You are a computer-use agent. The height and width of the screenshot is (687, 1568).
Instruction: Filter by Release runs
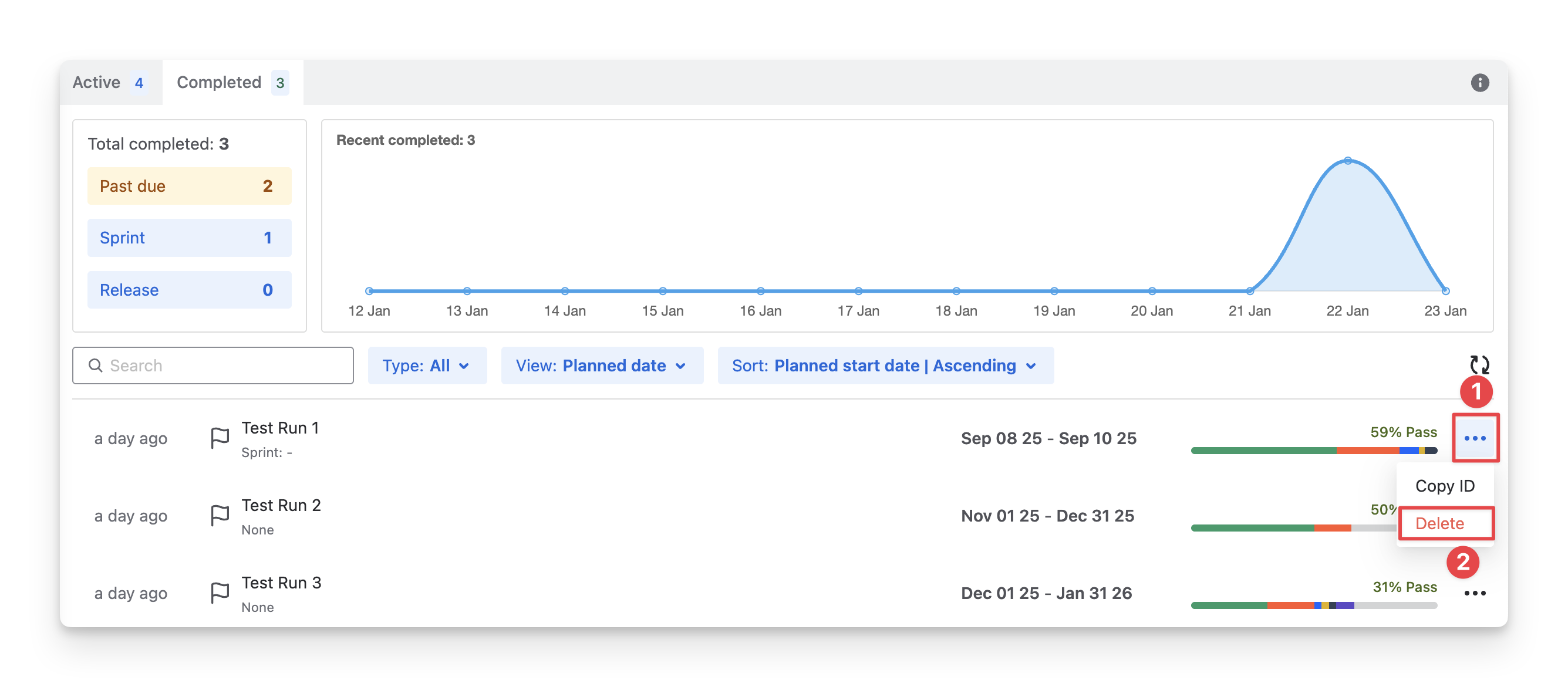(x=189, y=290)
